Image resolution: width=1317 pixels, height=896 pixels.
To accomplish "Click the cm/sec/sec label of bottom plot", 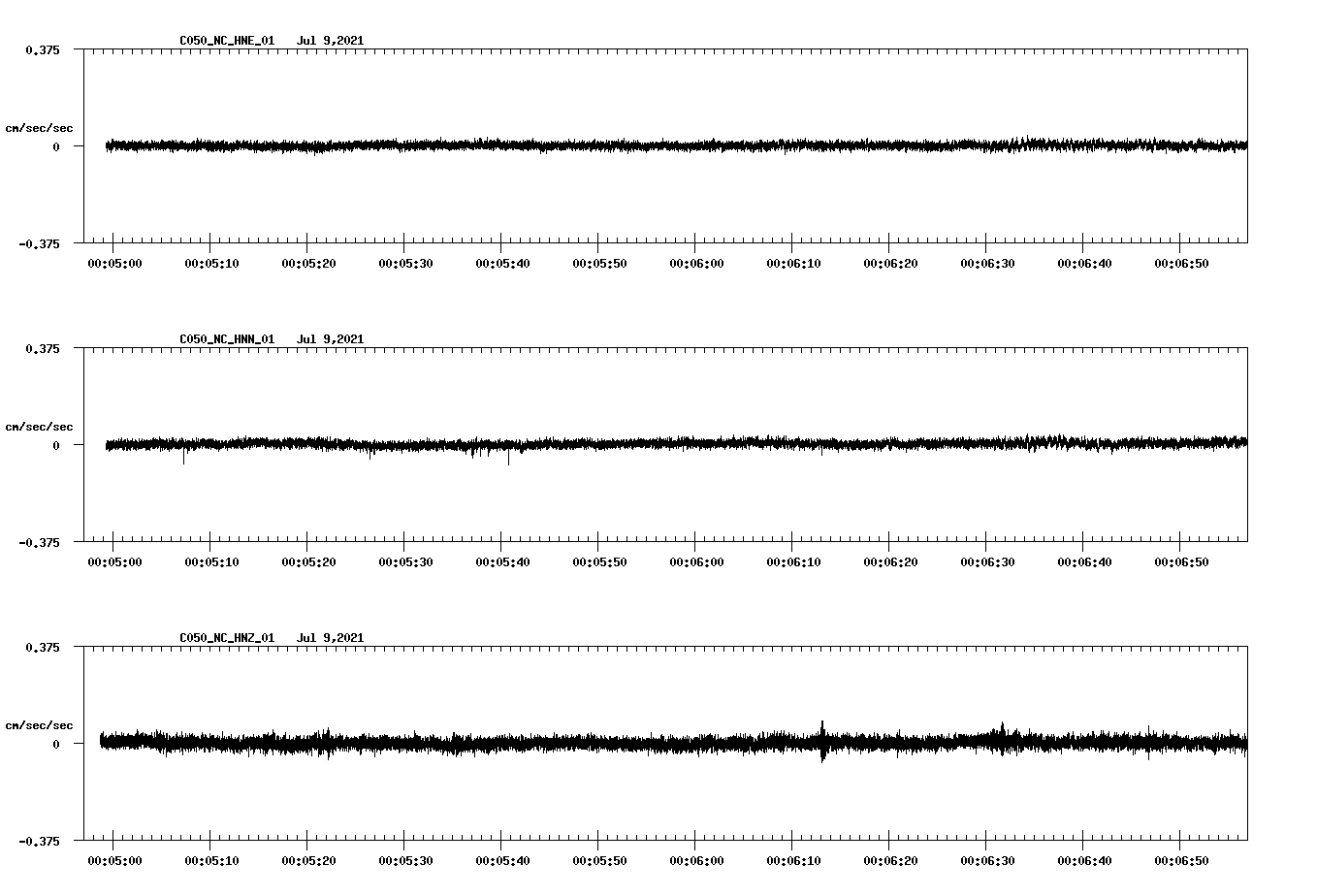I will (x=40, y=722).
